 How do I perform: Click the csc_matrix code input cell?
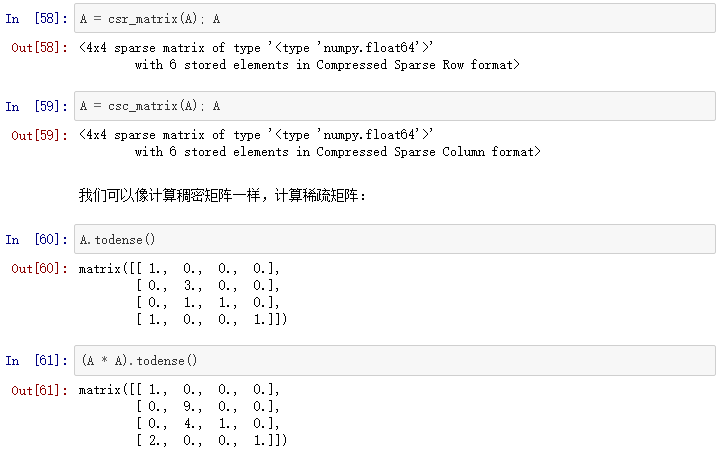395,106
